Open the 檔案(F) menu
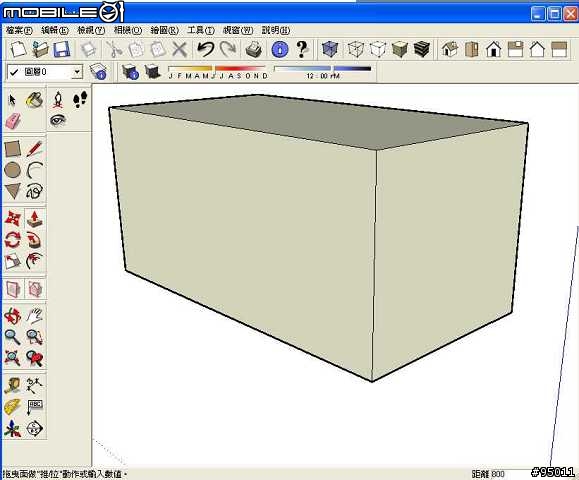Image resolution: width=579 pixels, height=480 pixels. click(19, 30)
